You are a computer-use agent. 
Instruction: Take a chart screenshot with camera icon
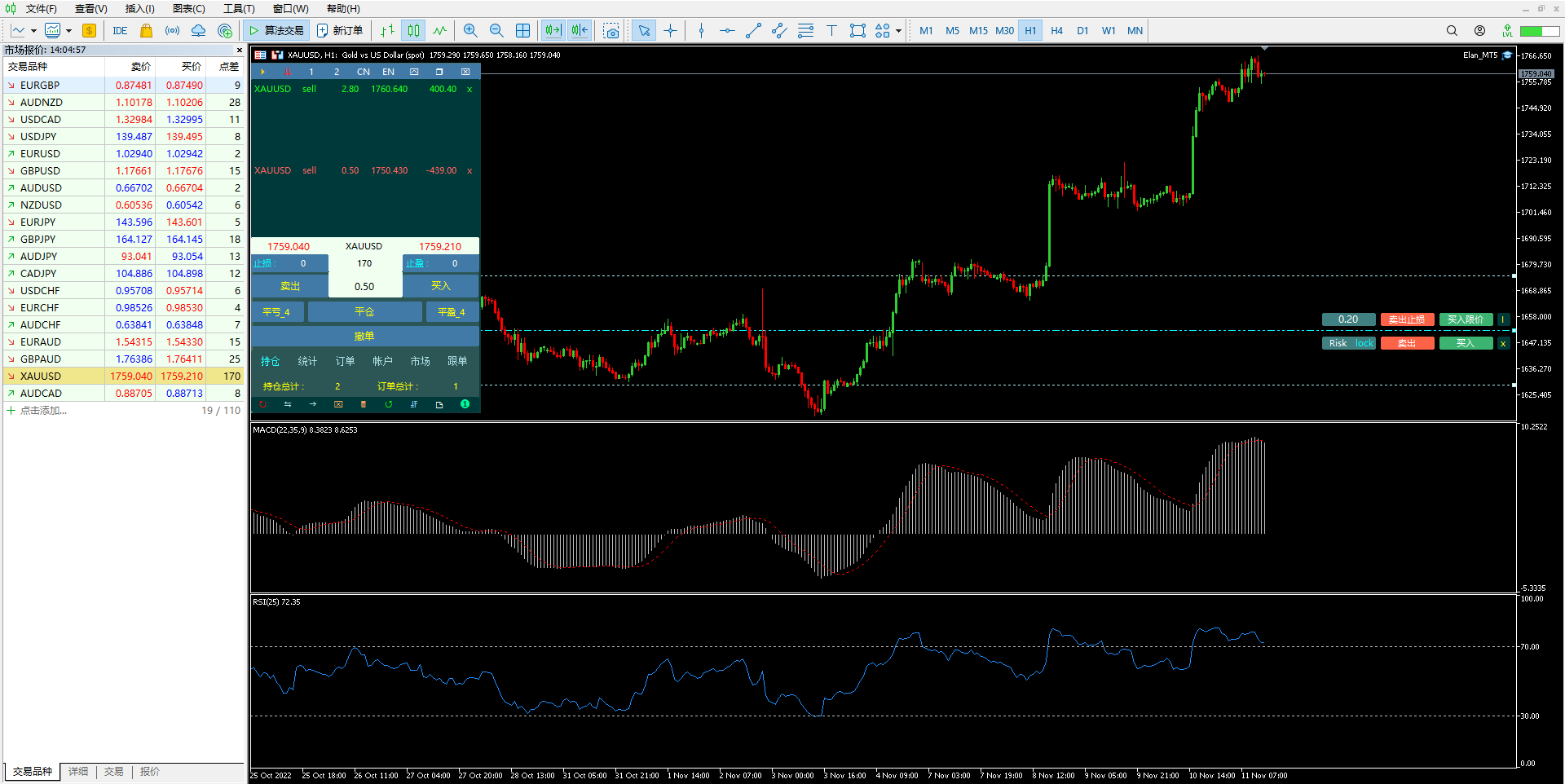[611, 31]
